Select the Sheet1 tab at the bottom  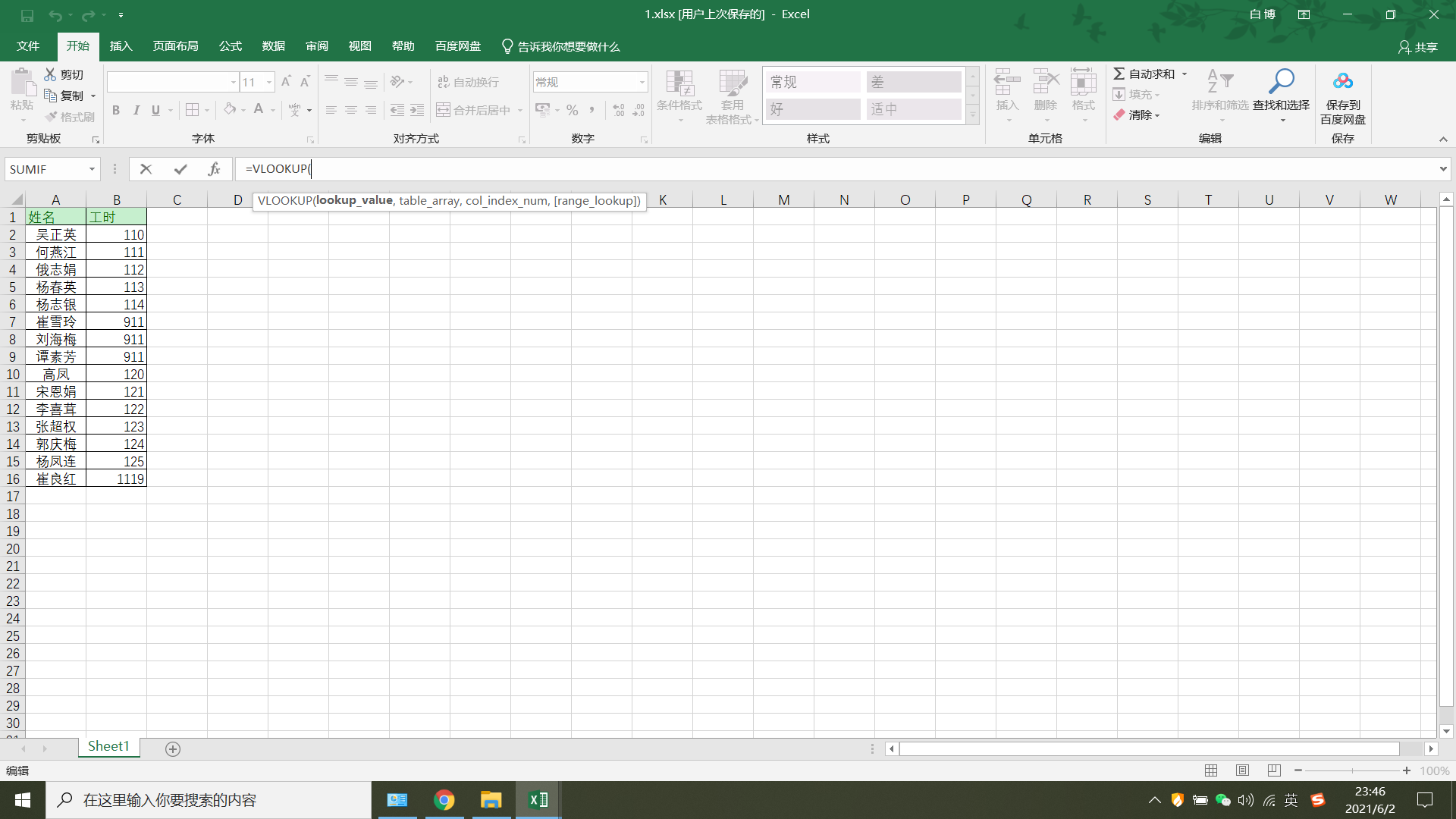pyautogui.click(x=108, y=746)
